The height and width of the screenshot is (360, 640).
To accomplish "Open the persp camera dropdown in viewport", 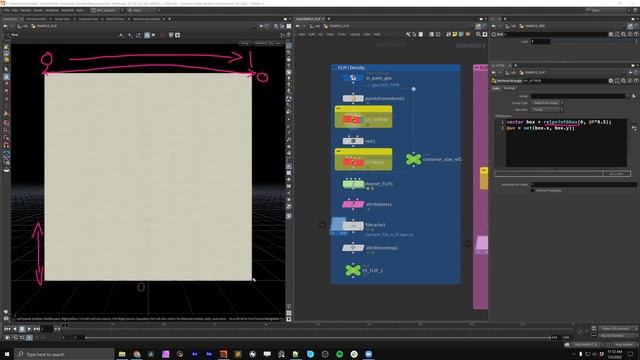I will click(245, 43).
